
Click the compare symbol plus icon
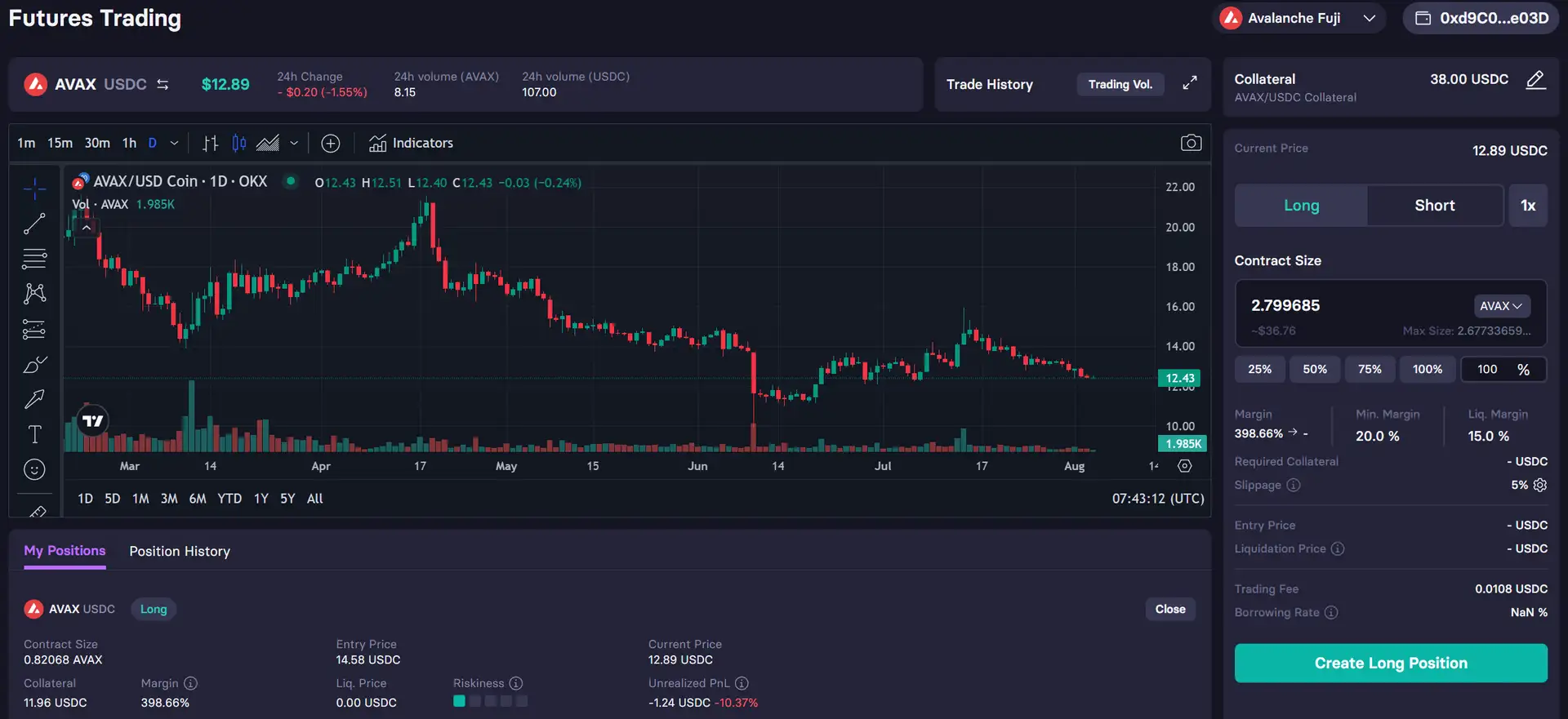coord(330,144)
